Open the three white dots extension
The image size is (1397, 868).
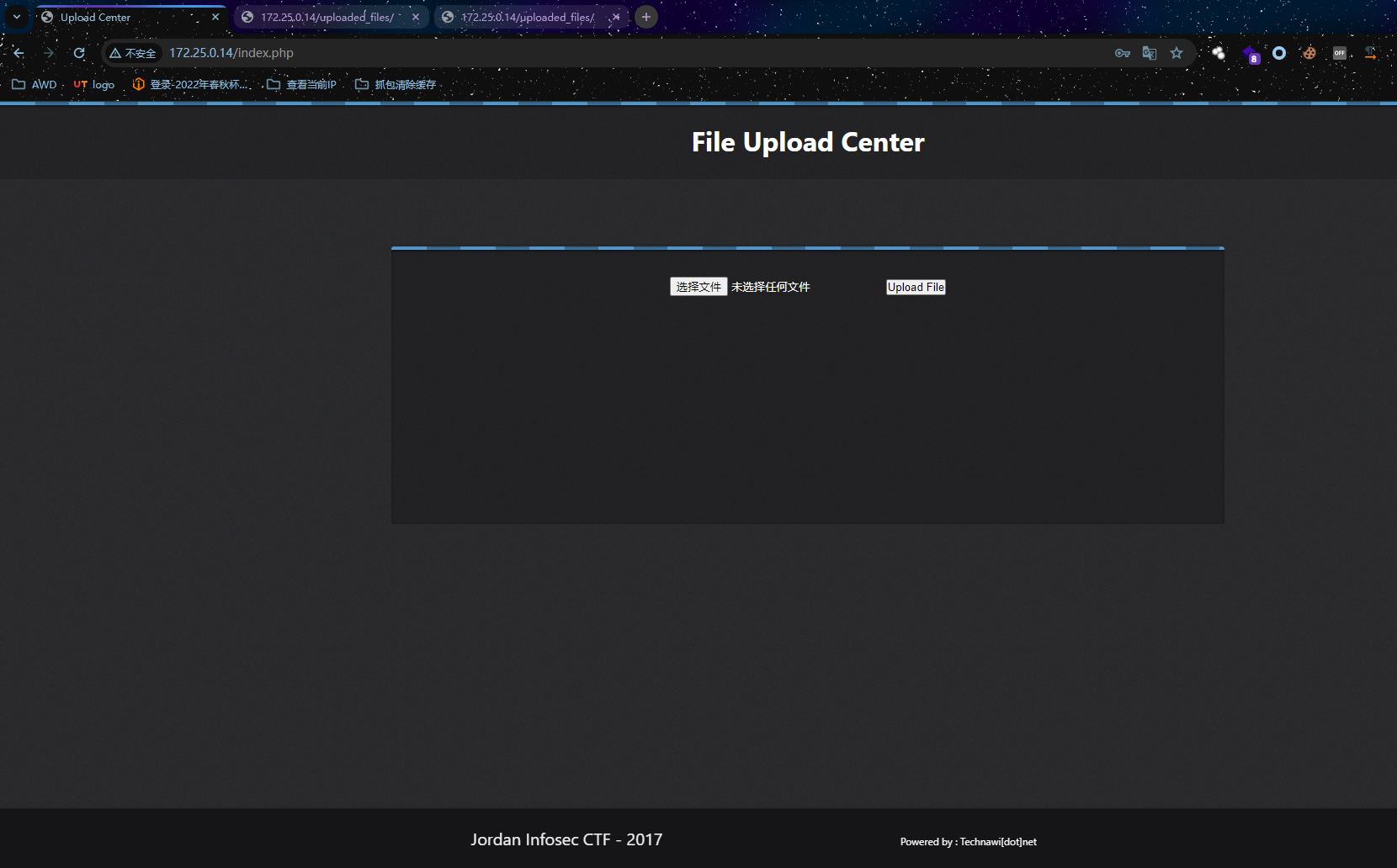pyautogui.click(x=1219, y=53)
